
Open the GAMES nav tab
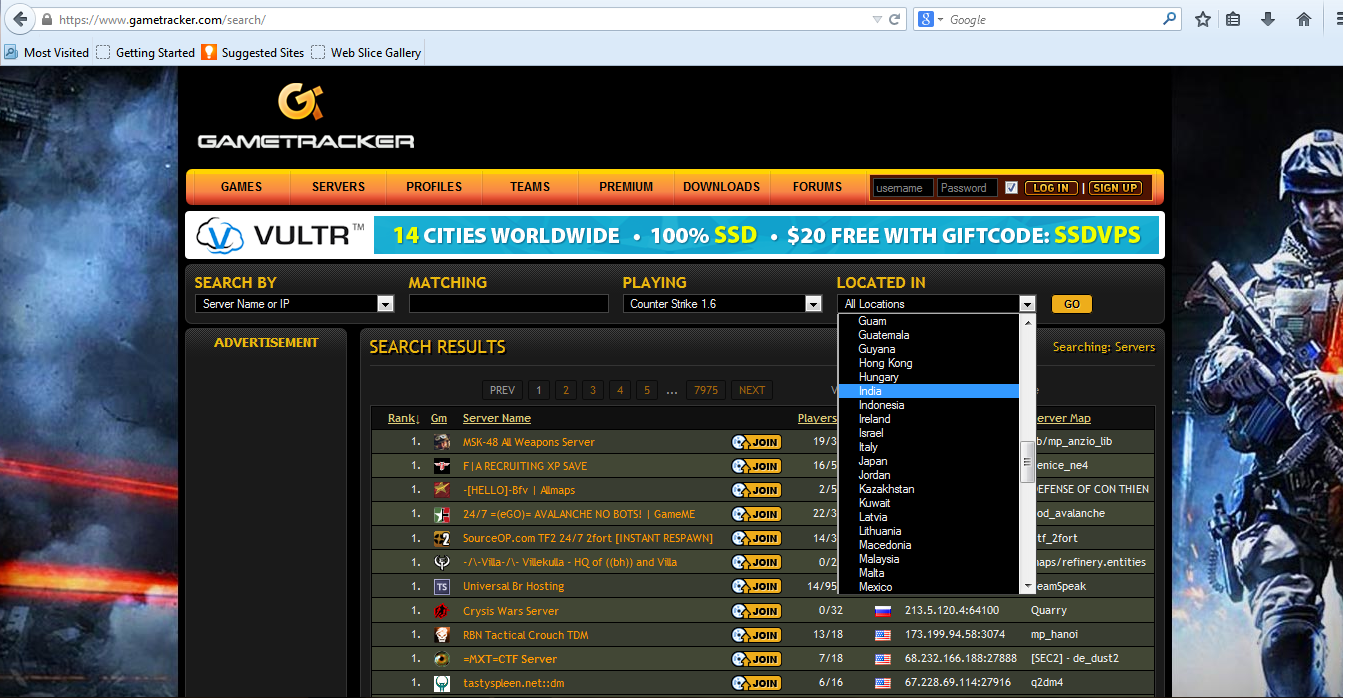[241, 187]
